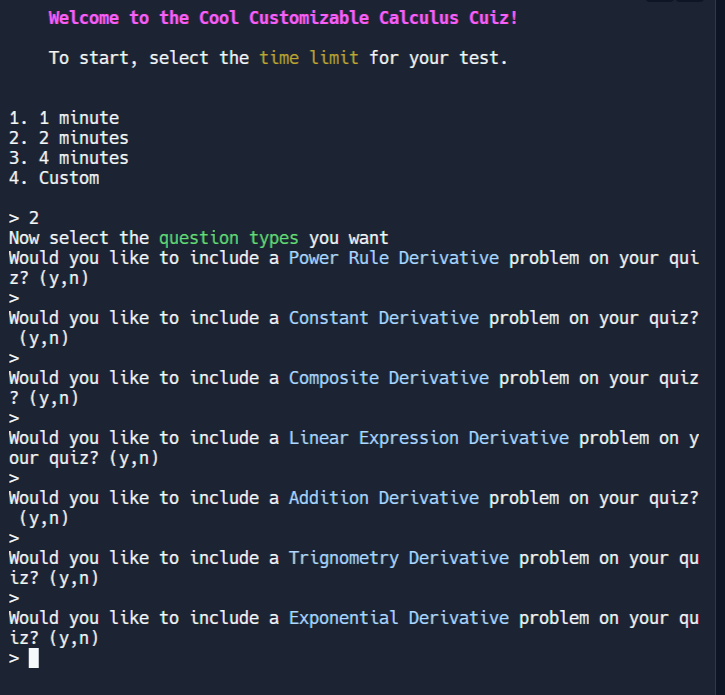Click the "Power Rule Derivative" highlighted text
Screen dimensions: 725x695
[x=393, y=258]
